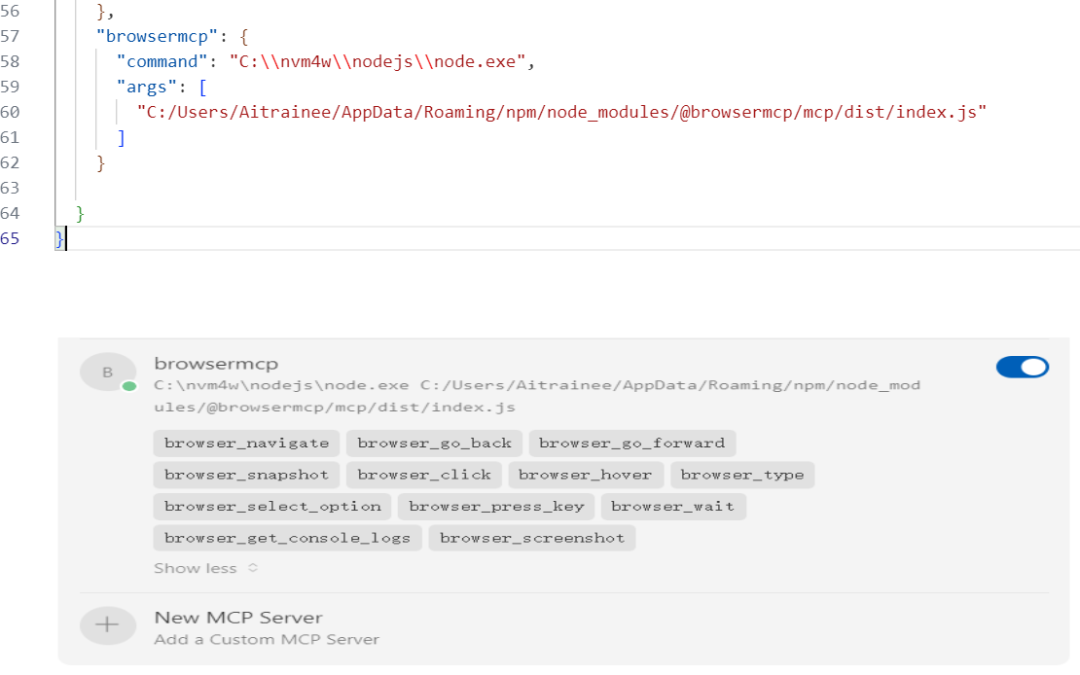The height and width of the screenshot is (675, 1080).
Task: Click the "browsermcp" key in the JSON
Action: tap(157, 37)
